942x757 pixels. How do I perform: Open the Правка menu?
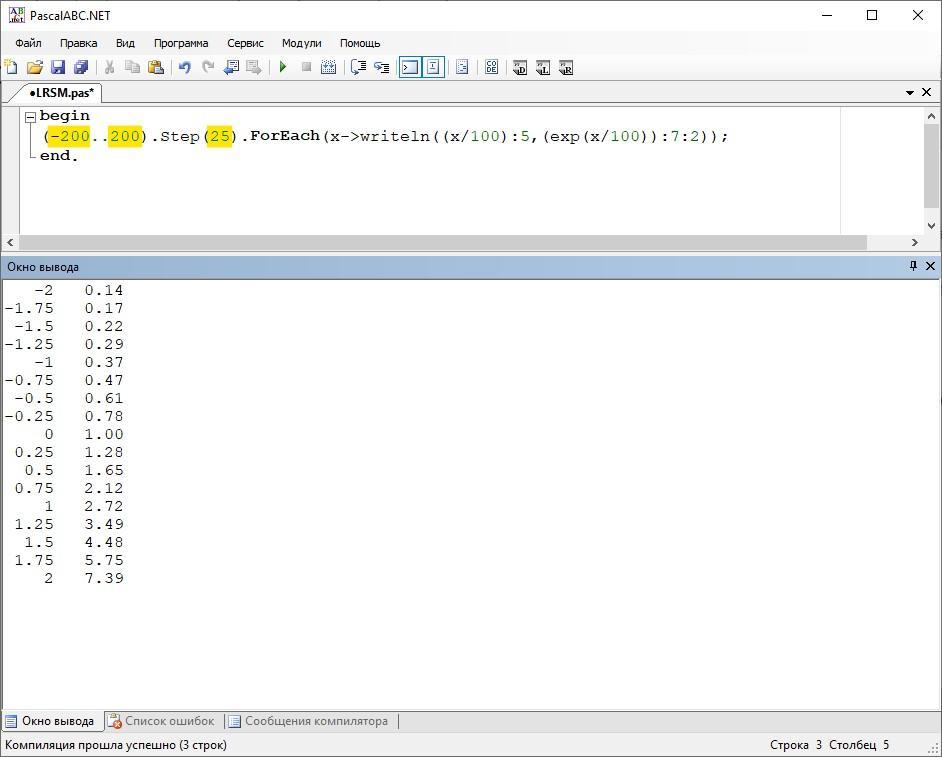coord(78,43)
